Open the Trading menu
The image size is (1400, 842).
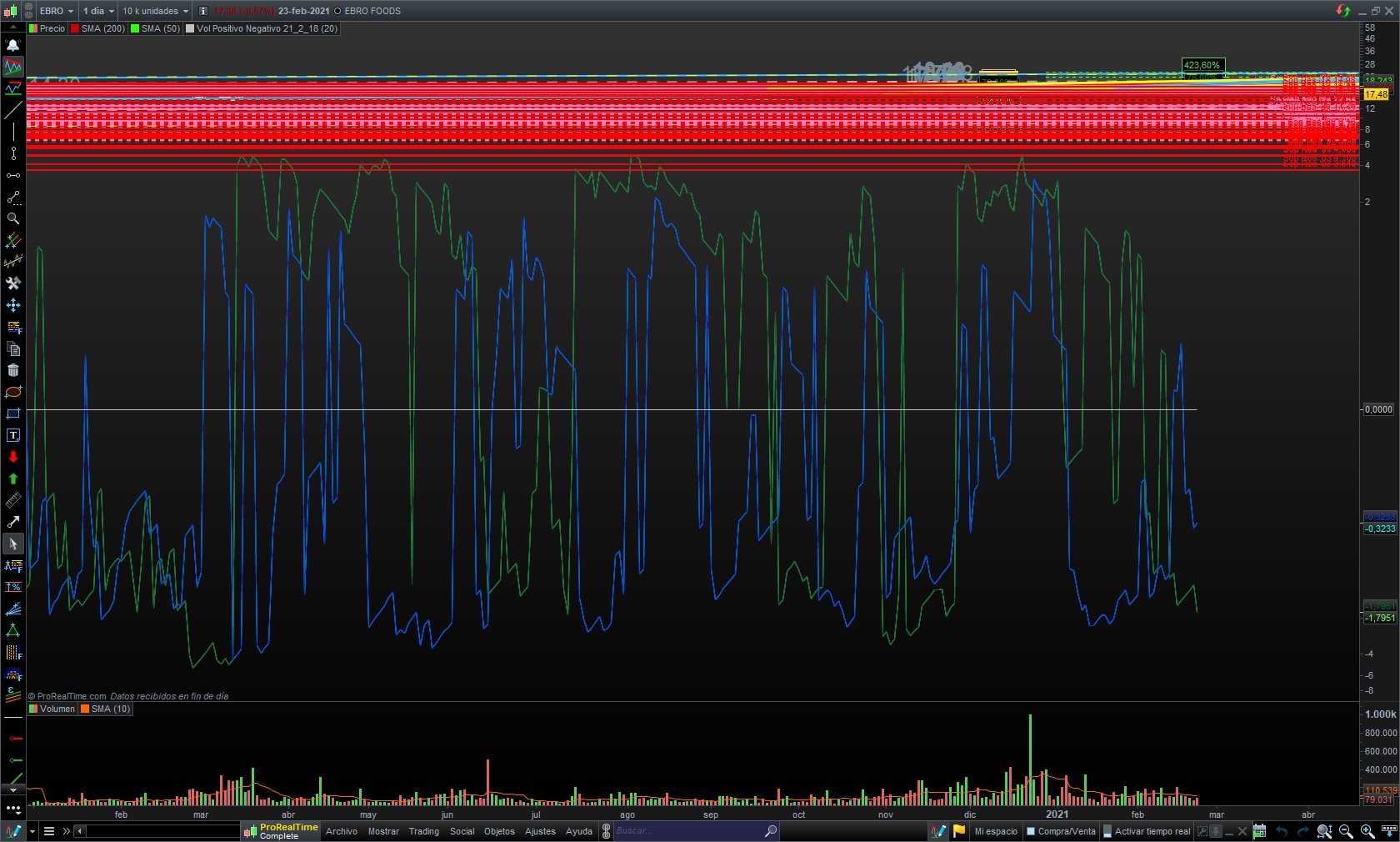coord(423,831)
